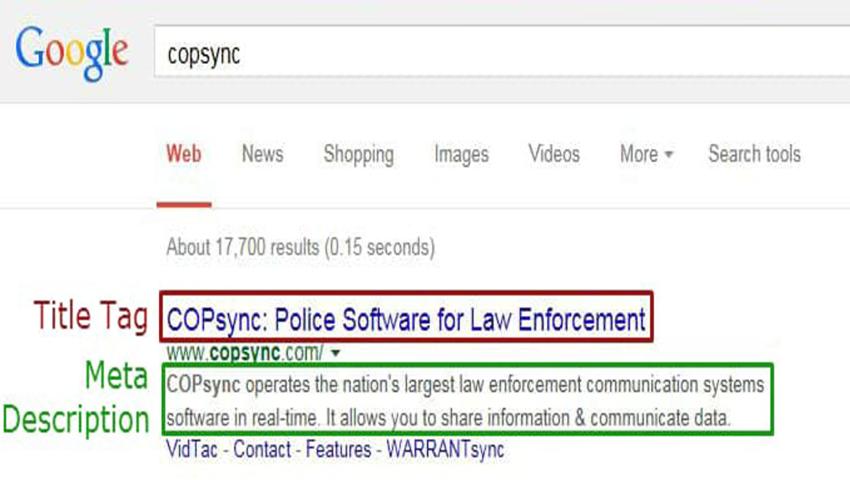The image size is (850, 480).
Task: Click the Google logo
Action: click(72, 53)
